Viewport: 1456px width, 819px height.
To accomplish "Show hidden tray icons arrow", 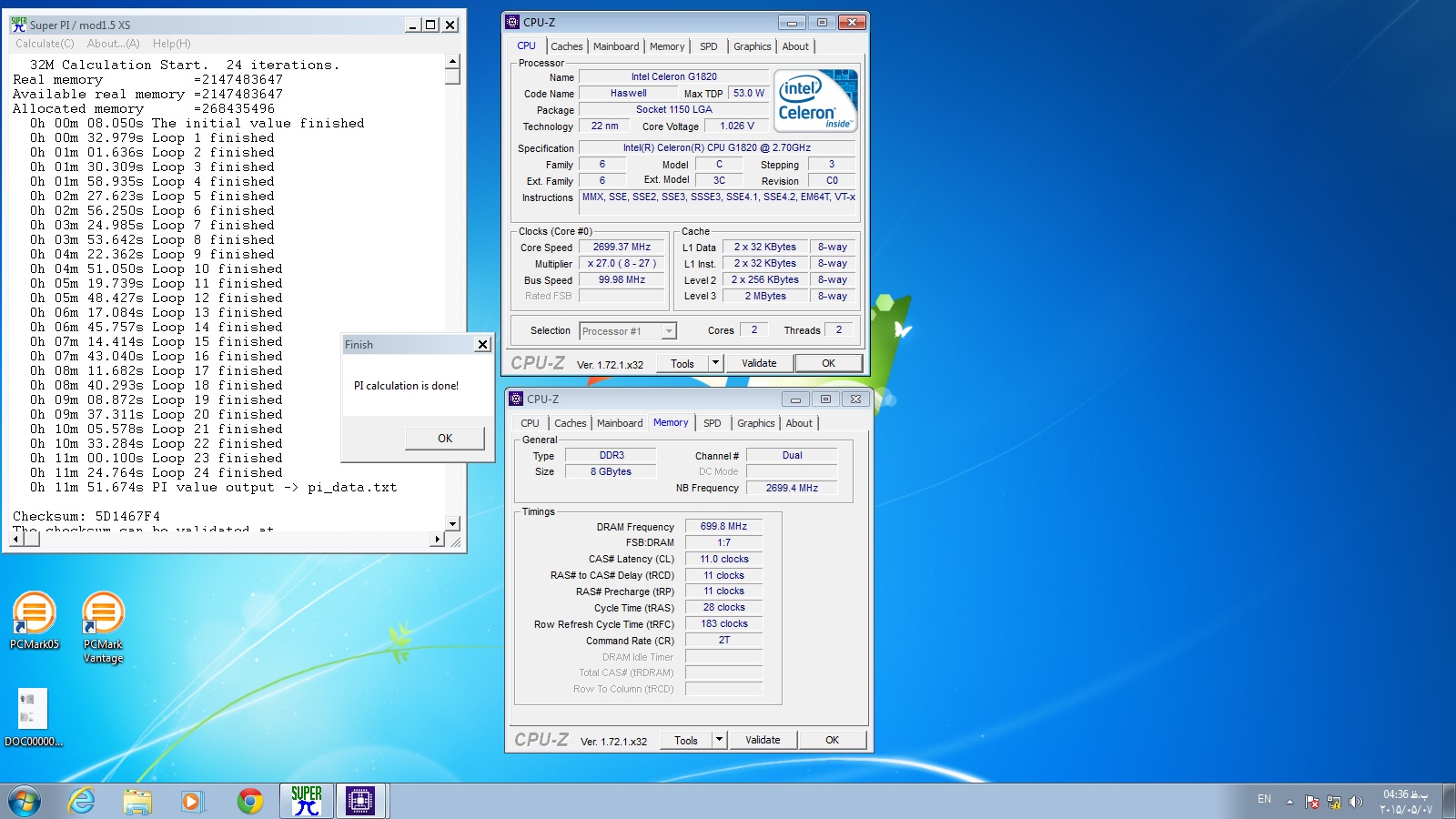I will (1289, 802).
